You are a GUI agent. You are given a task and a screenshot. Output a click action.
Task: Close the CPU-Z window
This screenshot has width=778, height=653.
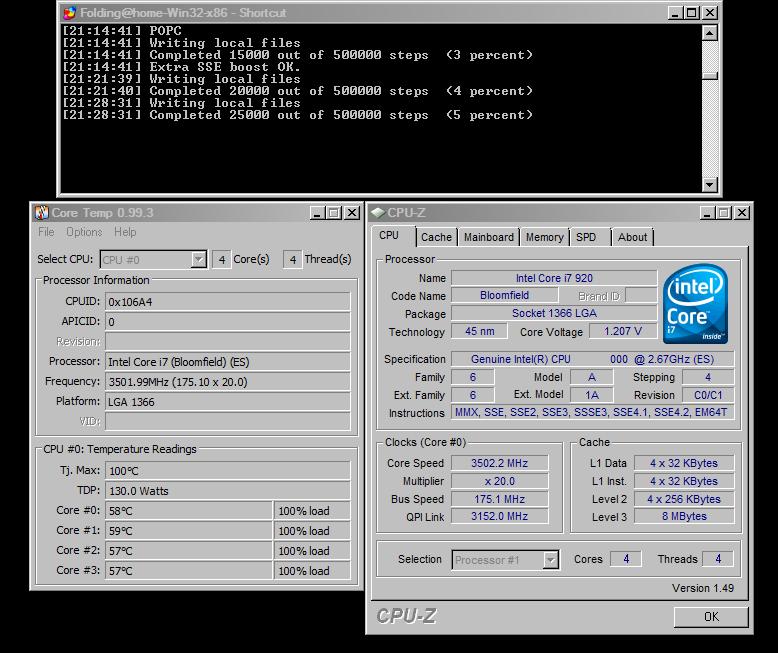[742, 213]
